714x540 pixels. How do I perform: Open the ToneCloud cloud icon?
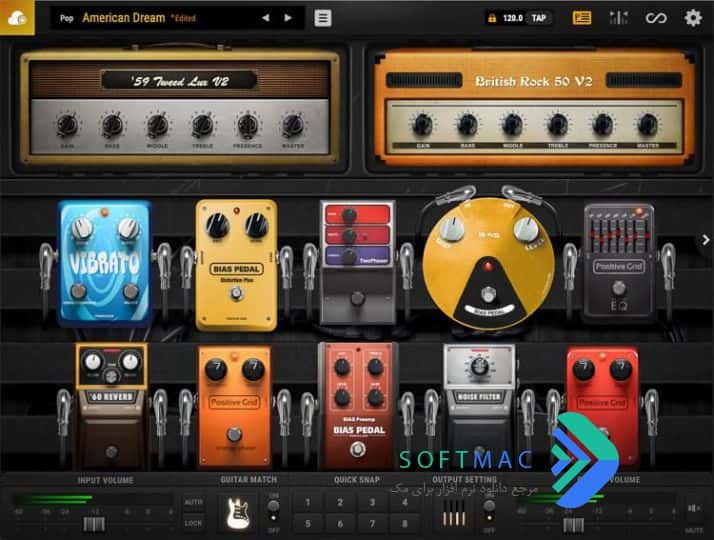pos(17,18)
